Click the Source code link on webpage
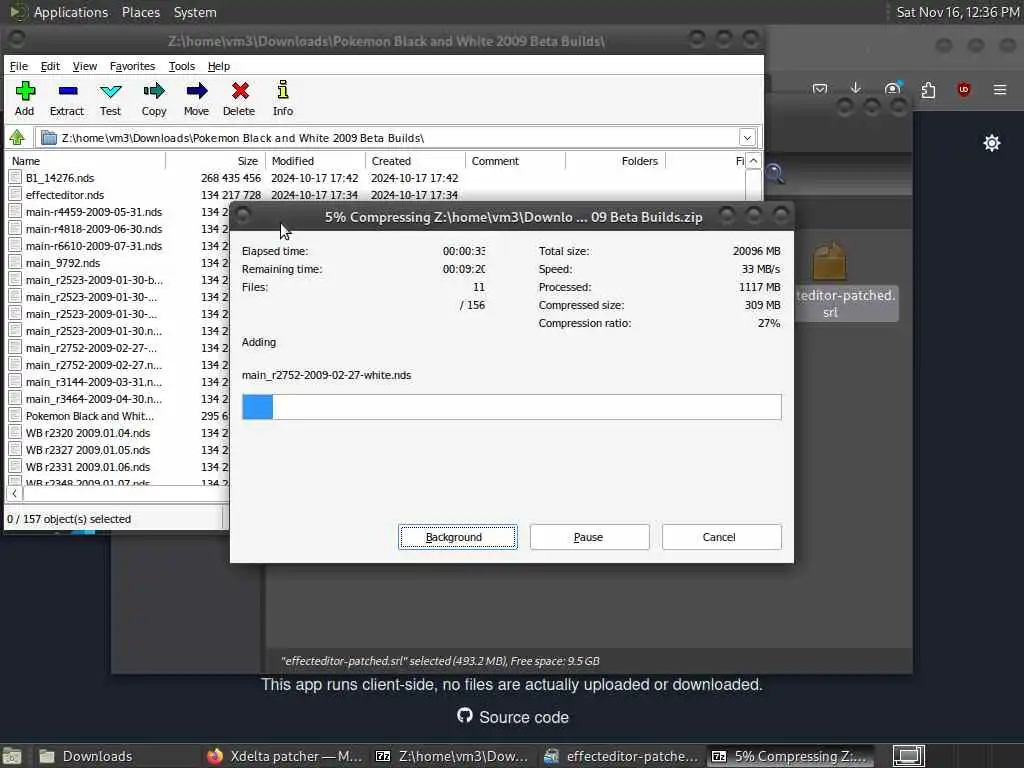Image resolution: width=1024 pixels, height=768 pixels. tap(513, 716)
